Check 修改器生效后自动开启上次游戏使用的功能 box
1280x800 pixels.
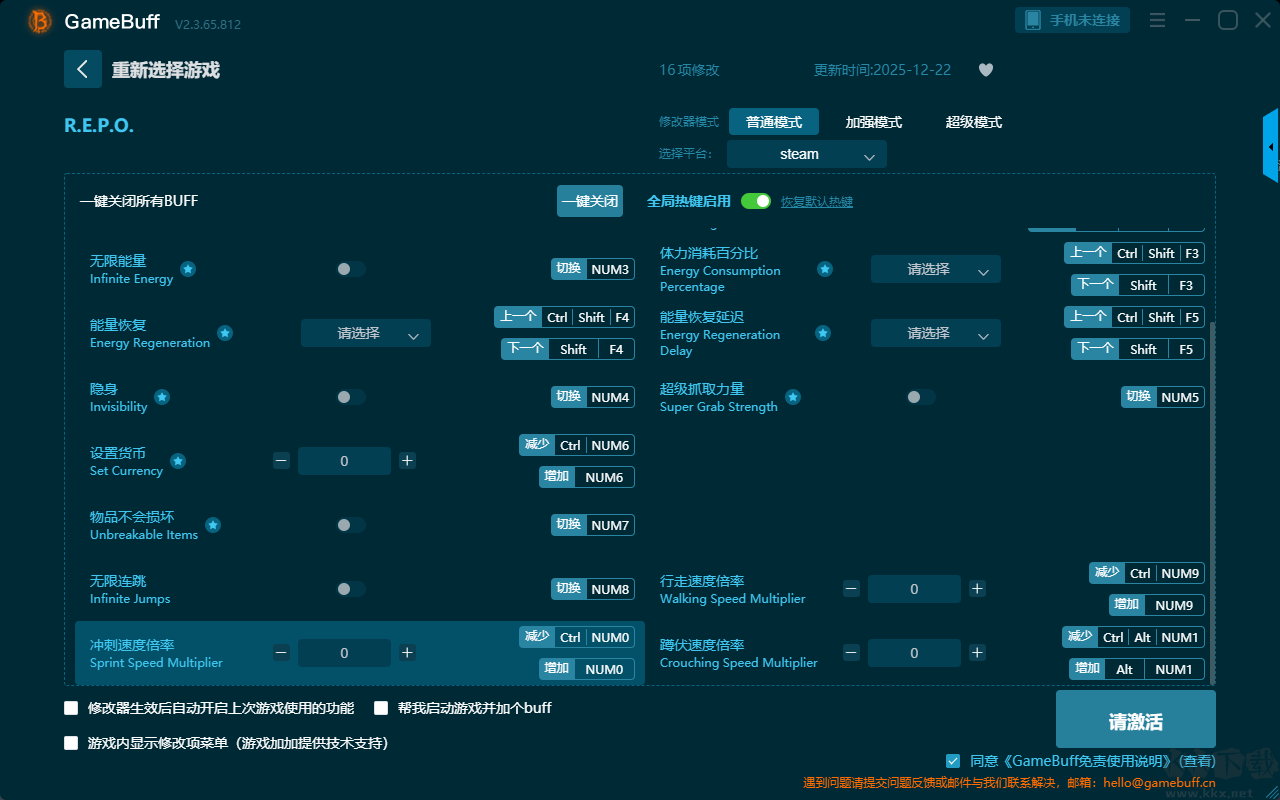(x=71, y=708)
